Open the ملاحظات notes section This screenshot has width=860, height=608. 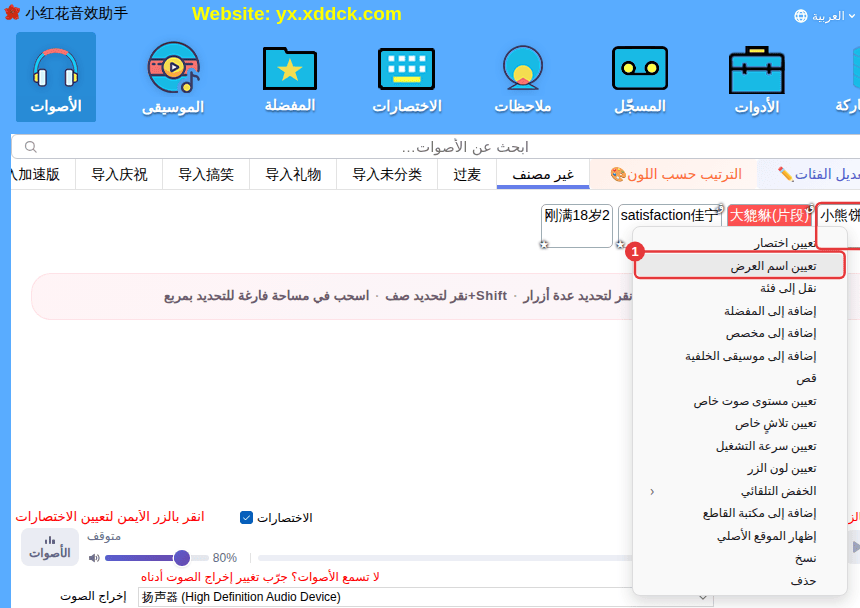pyautogui.click(x=523, y=77)
